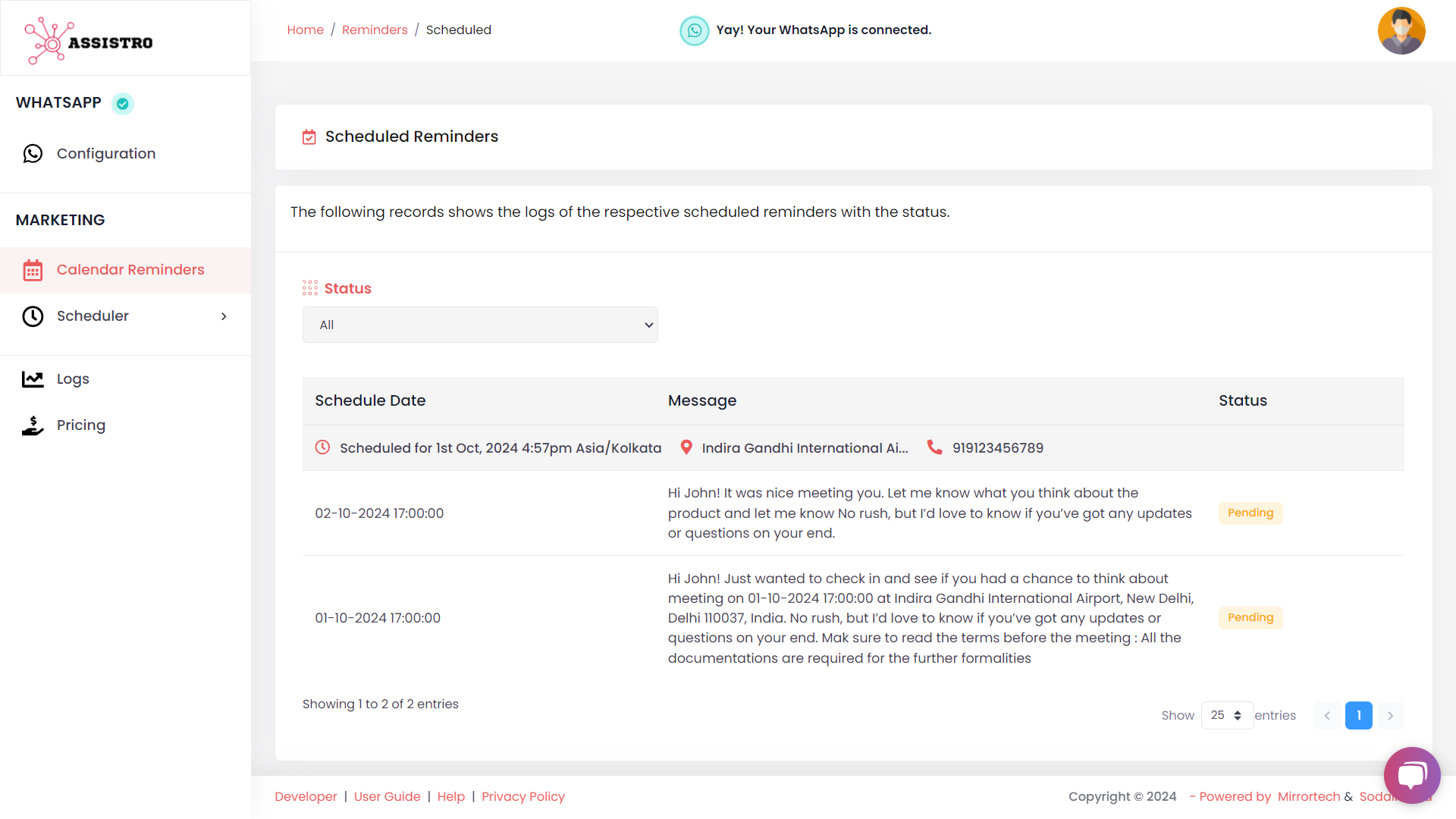Click the WhatsApp Configuration icon
Screen dimensions: 1456x819
33,154
